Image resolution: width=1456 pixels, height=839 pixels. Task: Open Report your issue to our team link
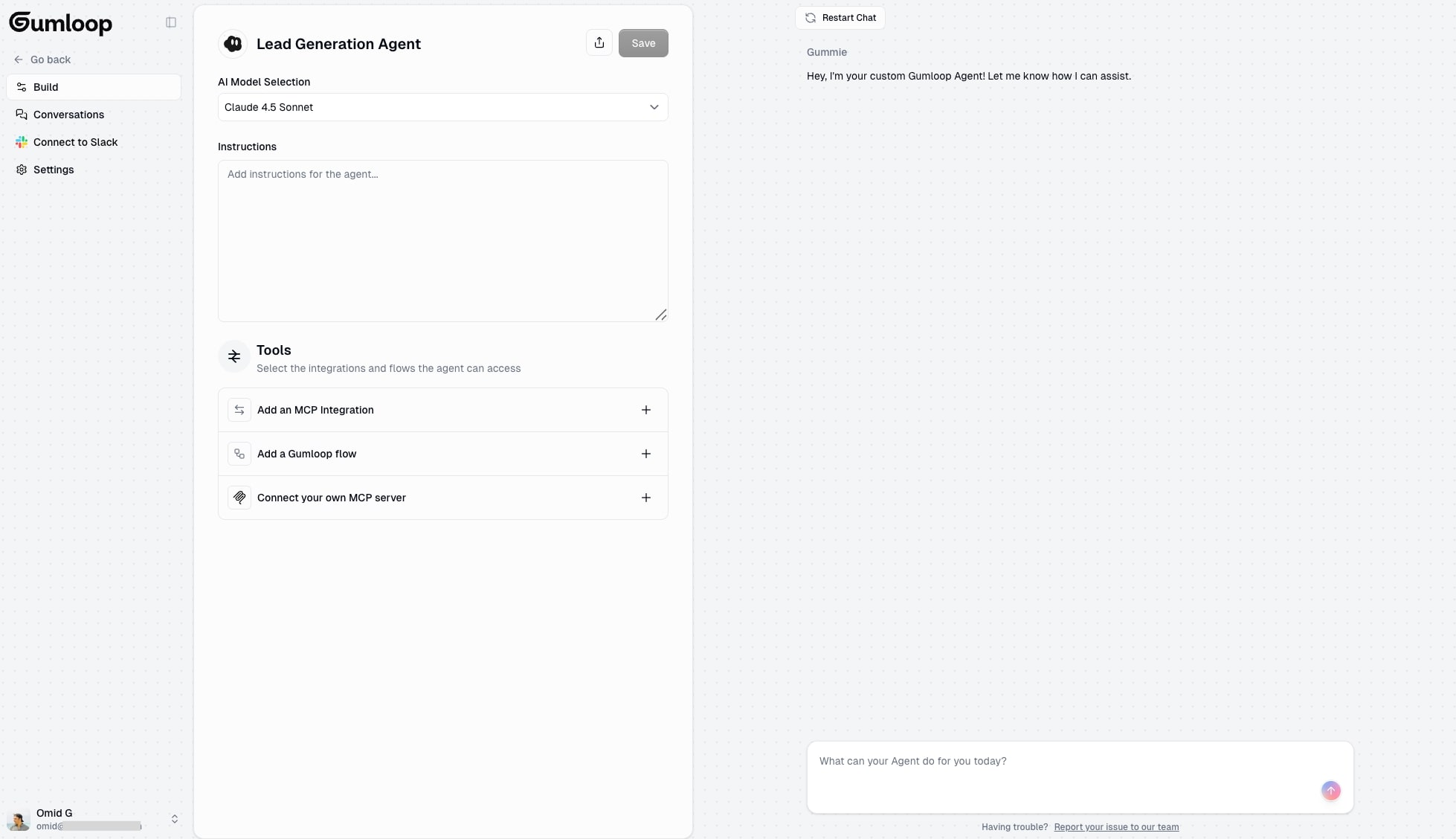coord(1116,826)
